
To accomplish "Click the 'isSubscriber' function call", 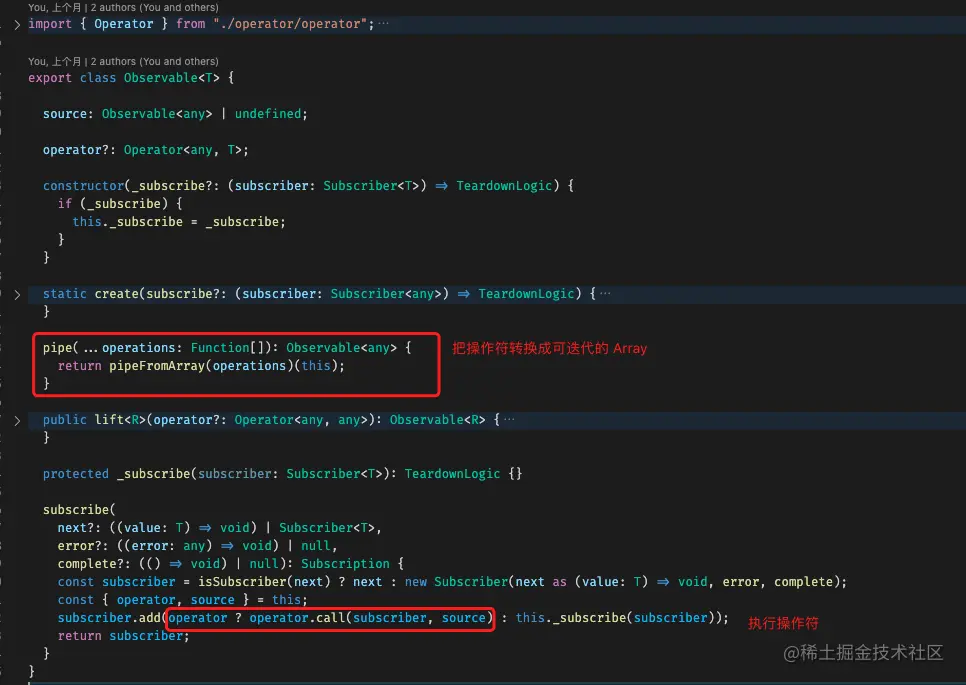I will pos(242,582).
